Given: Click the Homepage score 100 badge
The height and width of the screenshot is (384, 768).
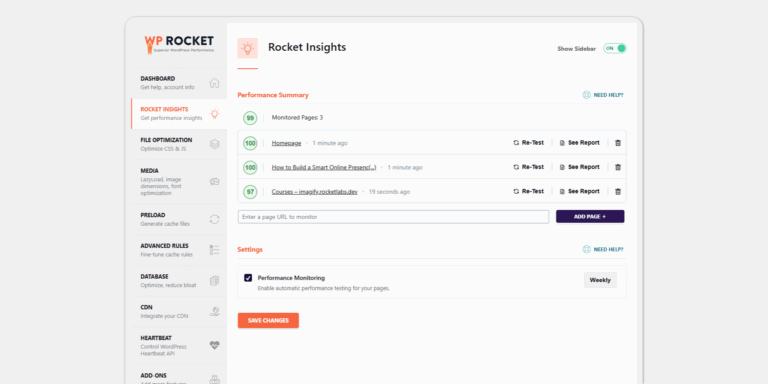Looking at the screenshot, I should coord(250,143).
